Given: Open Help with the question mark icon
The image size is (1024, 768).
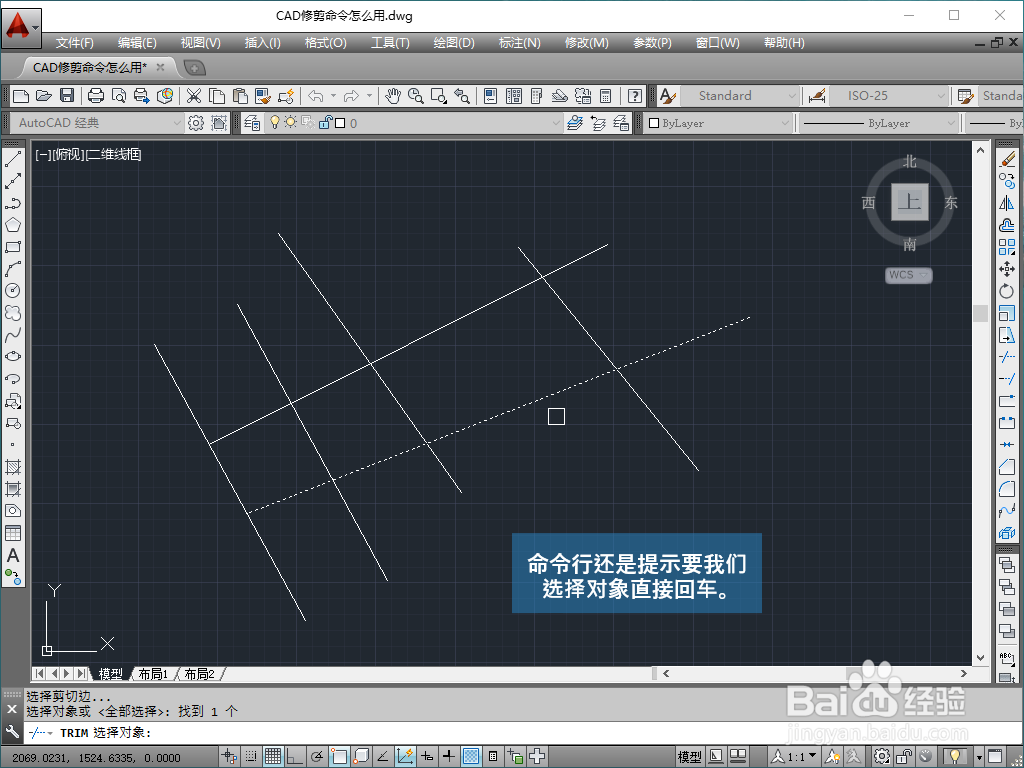Looking at the screenshot, I should 634,96.
